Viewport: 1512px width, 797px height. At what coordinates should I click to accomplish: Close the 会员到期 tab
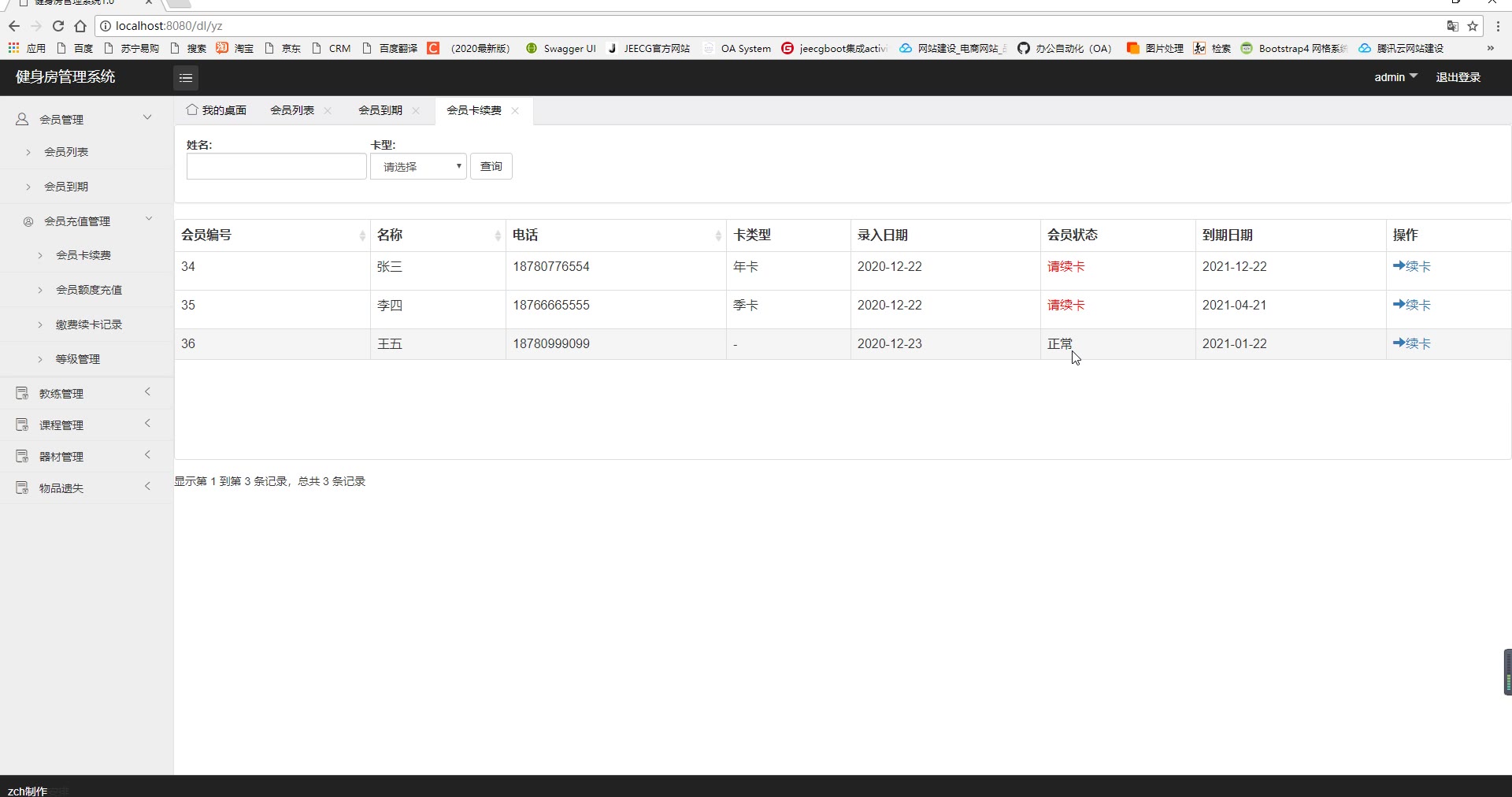click(416, 110)
